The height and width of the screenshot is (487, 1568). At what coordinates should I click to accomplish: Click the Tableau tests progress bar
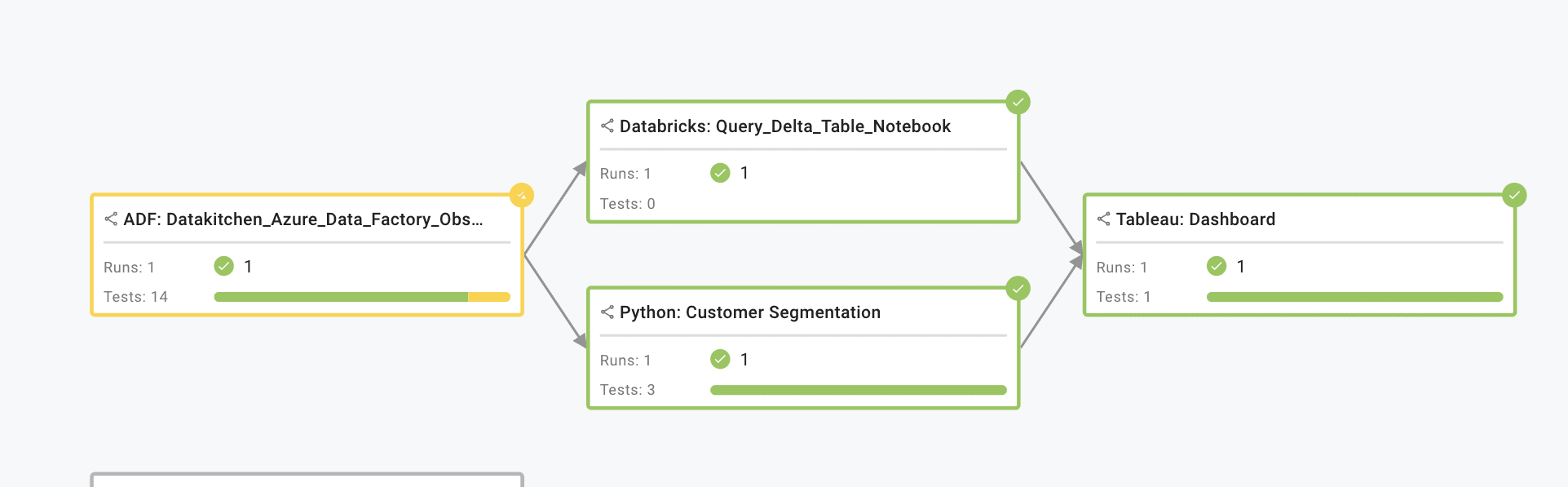(1354, 297)
